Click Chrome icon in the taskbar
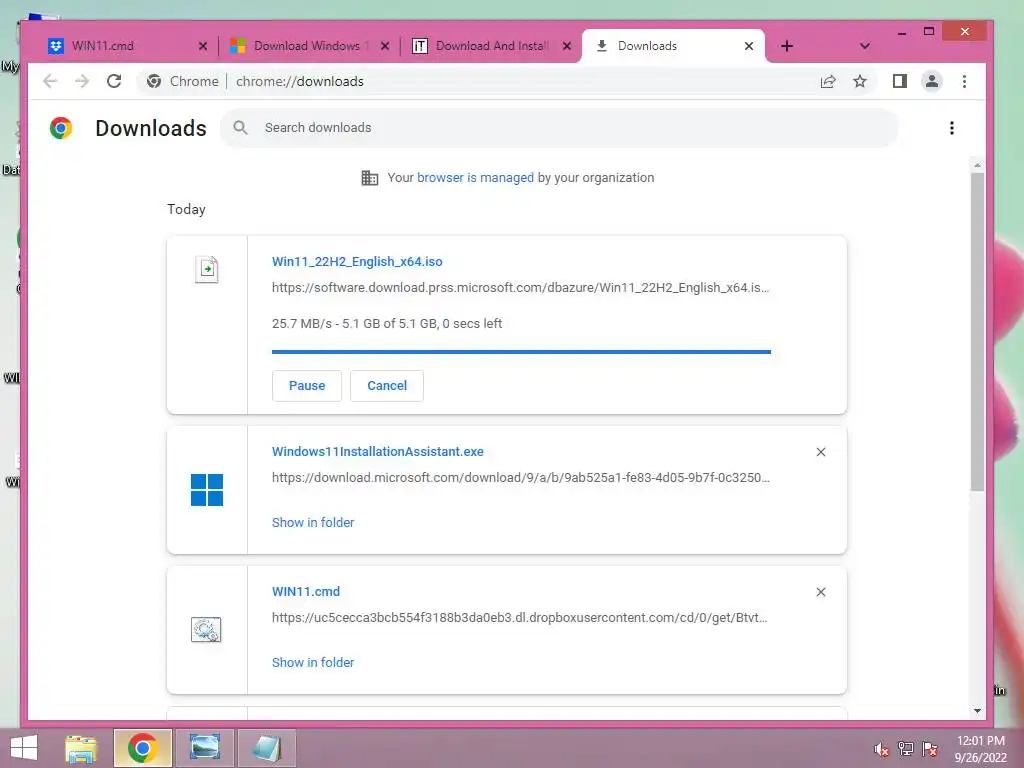This screenshot has width=1024, height=768. pyautogui.click(x=142, y=748)
